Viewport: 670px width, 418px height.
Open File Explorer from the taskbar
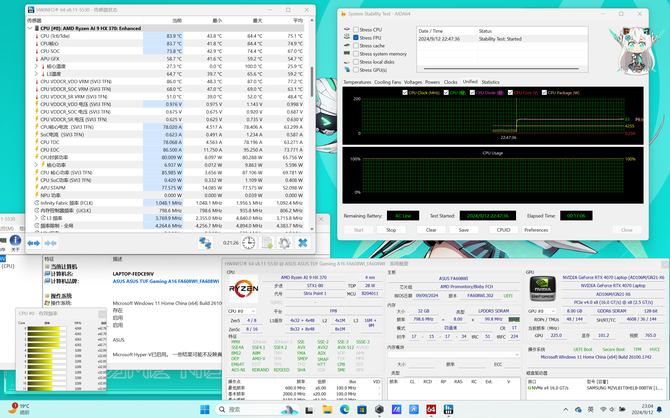(327, 409)
